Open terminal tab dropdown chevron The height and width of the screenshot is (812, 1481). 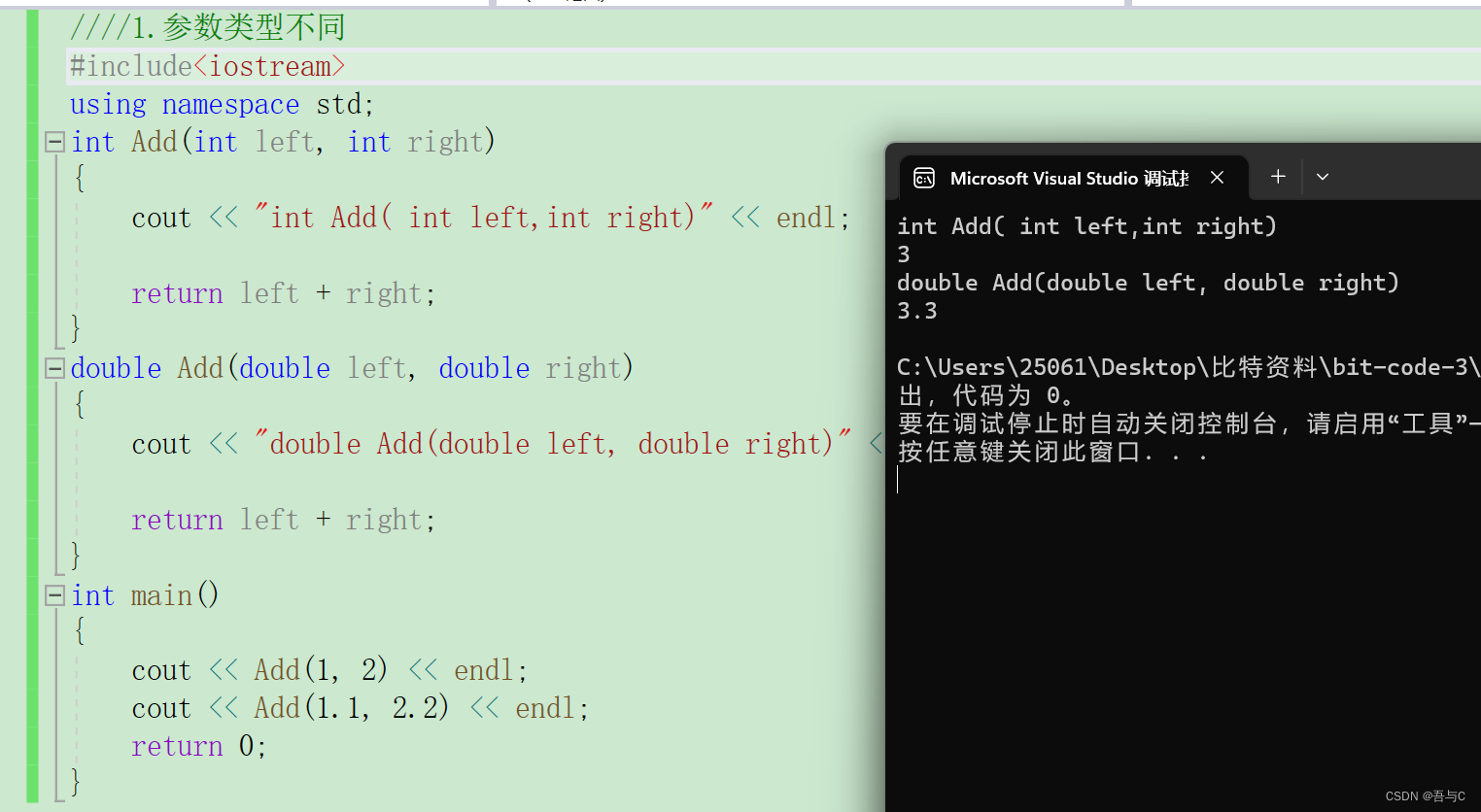point(1323,177)
